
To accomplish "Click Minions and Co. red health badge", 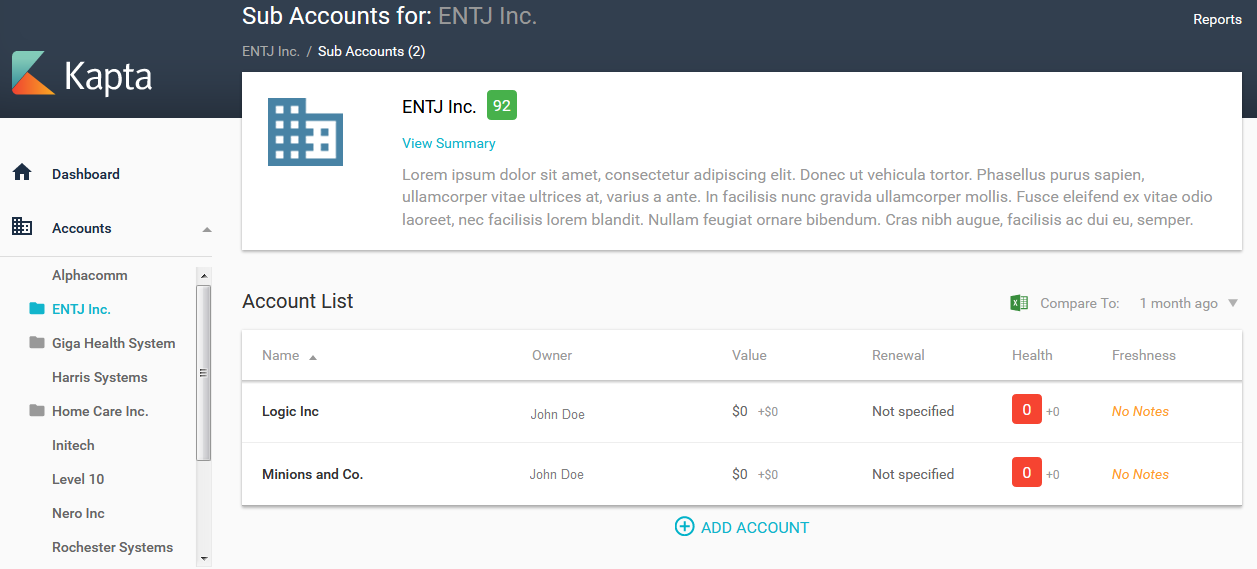I will pos(1027,473).
